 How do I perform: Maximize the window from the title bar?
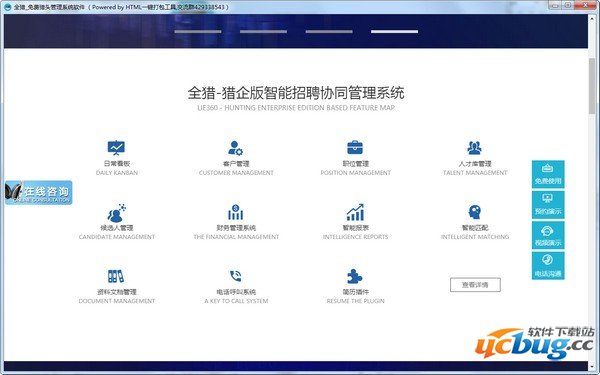569,5
